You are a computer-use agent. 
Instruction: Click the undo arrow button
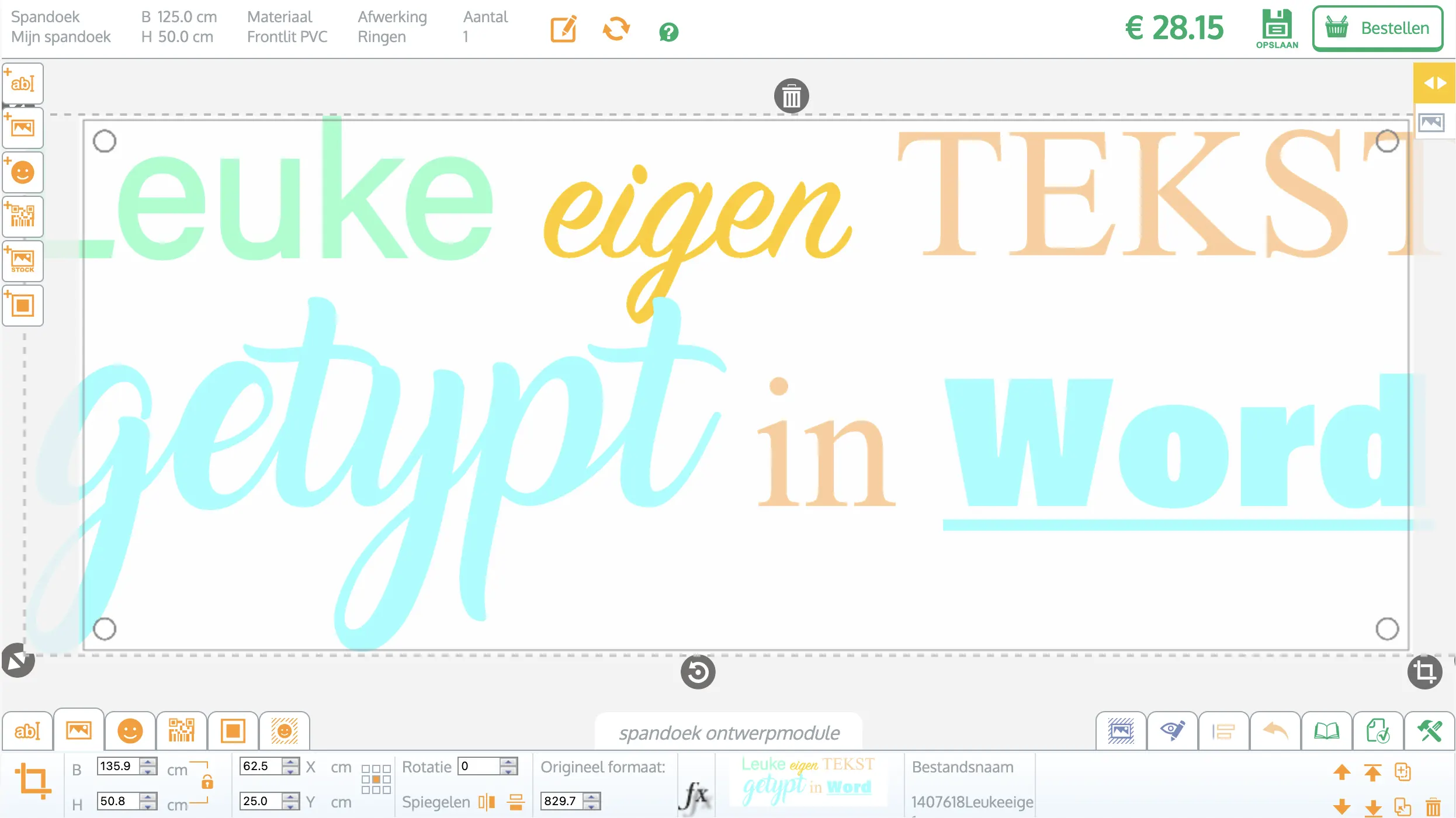(x=1275, y=731)
